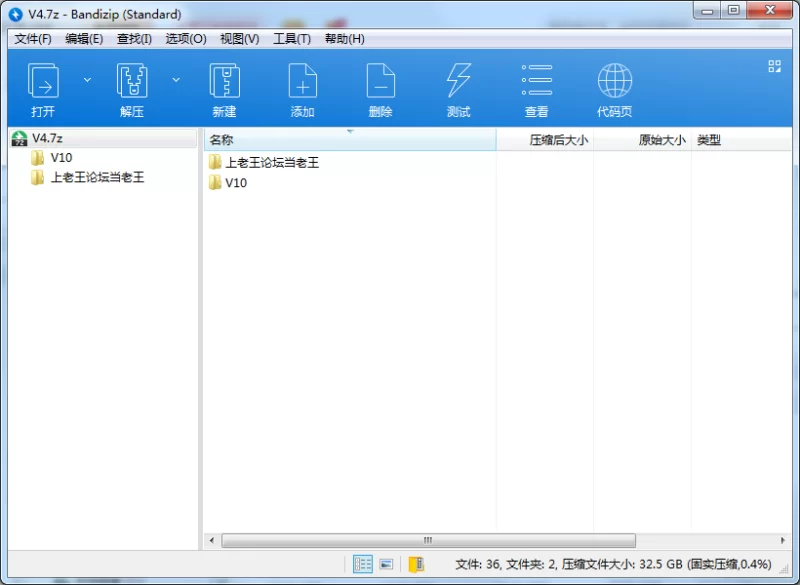Click the View (查看) list icon
Image resolution: width=800 pixels, height=585 pixels.
(x=537, y=80)
